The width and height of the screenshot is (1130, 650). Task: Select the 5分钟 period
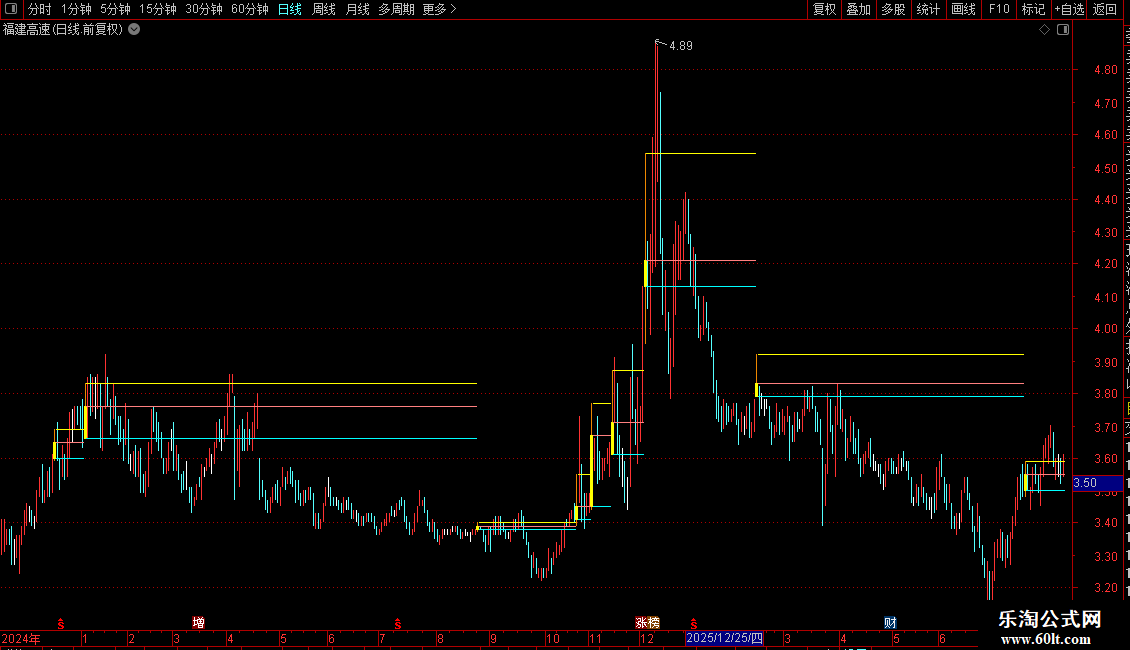coord(115,9)
